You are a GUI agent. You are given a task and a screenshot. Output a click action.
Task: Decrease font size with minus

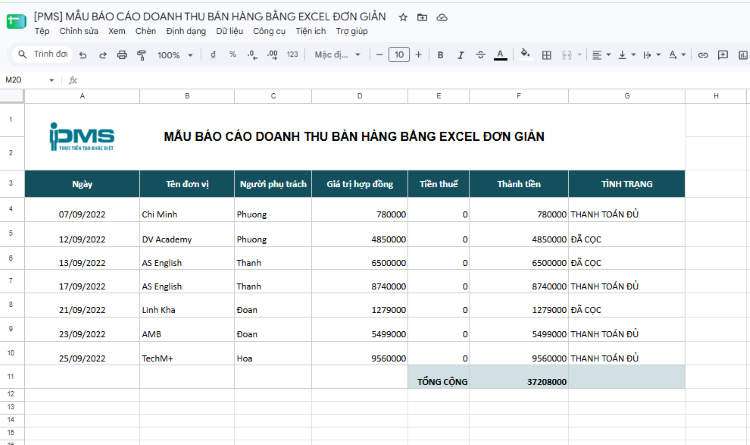click(x=379, y=55)
